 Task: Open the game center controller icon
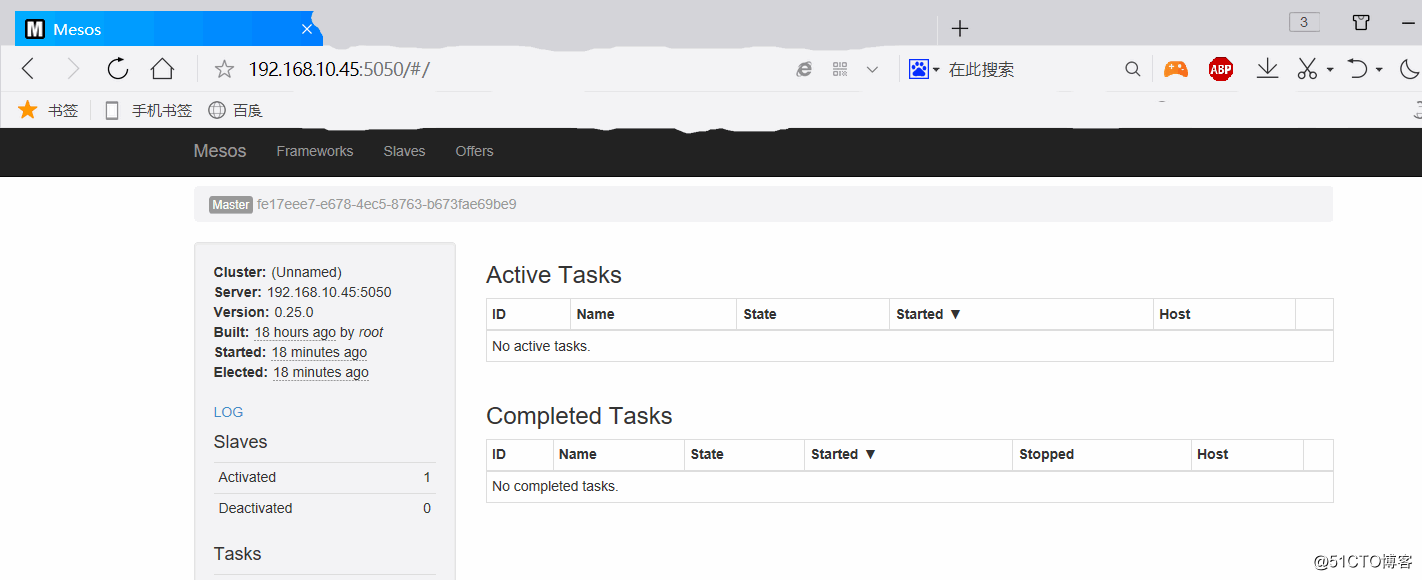tap(1176, 69)
